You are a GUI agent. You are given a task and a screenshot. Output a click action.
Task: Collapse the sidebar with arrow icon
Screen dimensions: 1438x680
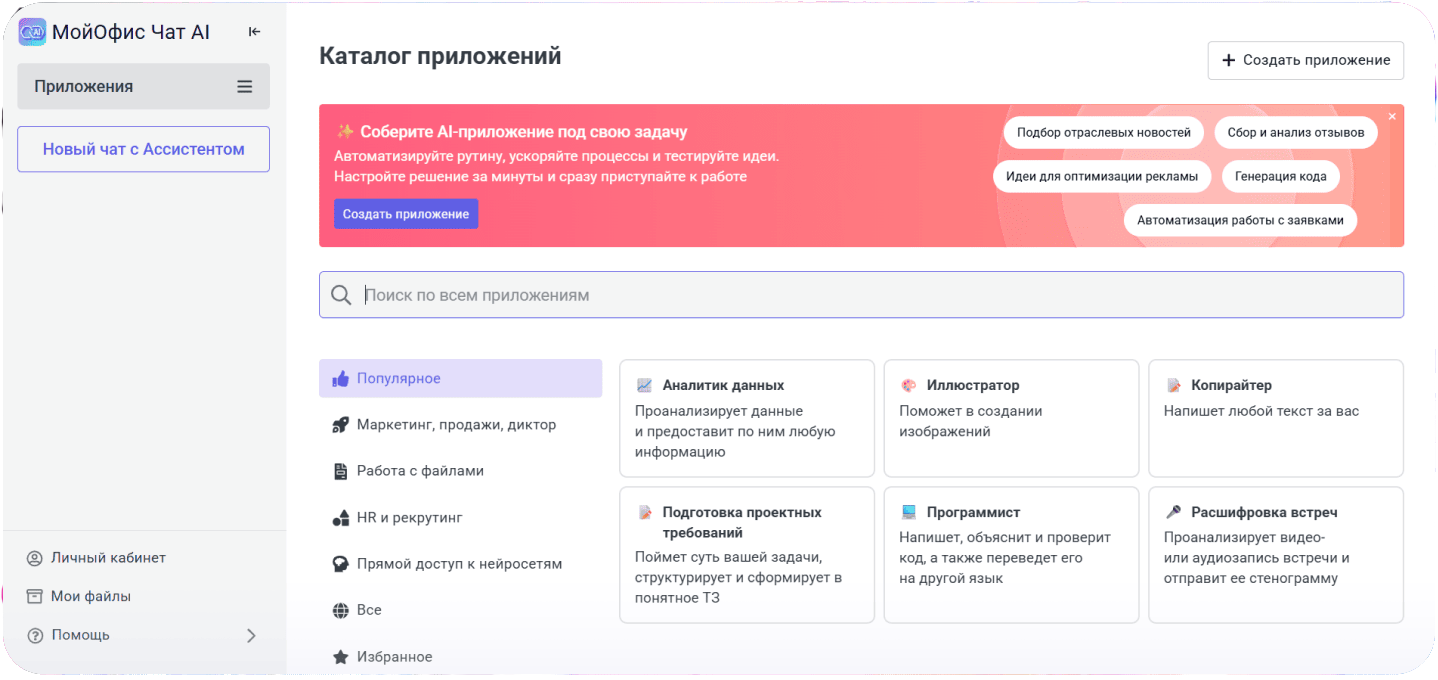click(x=254, y=32)
